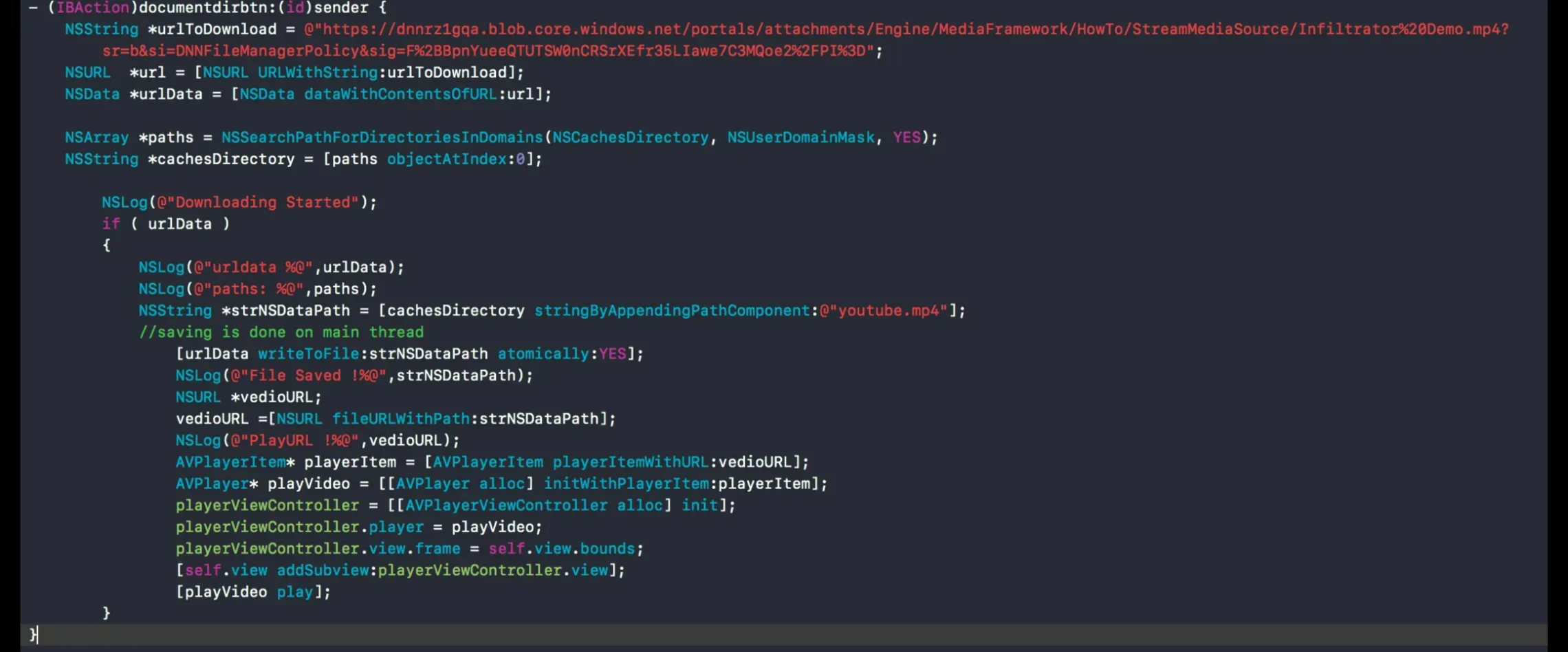Click the NSUserDomainMask argument

point(801,138)
